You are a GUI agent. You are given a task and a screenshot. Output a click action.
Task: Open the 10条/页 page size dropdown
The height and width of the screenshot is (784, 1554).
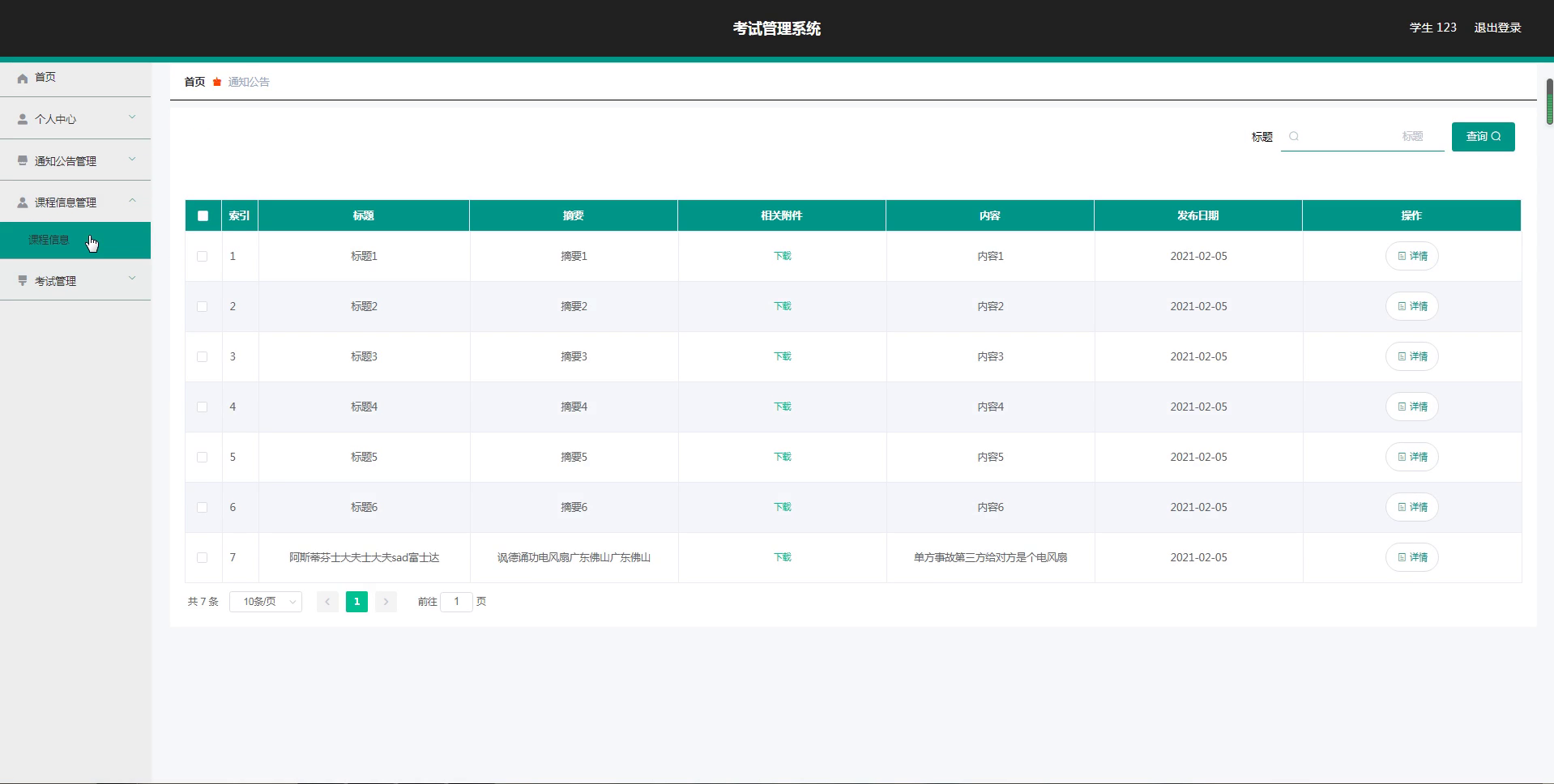point(266,602)
